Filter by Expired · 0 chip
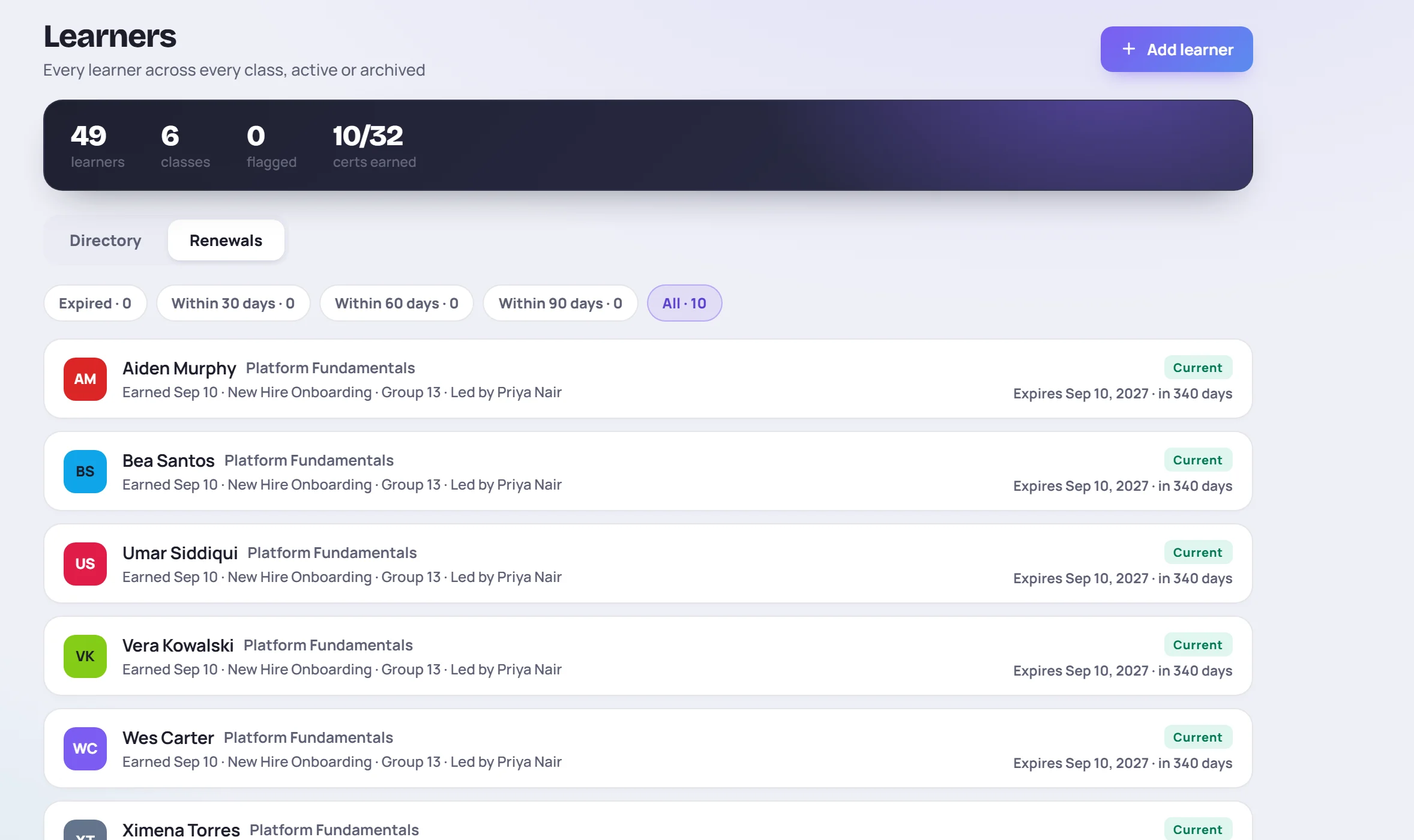1414x840 pixels. (95, 303)
